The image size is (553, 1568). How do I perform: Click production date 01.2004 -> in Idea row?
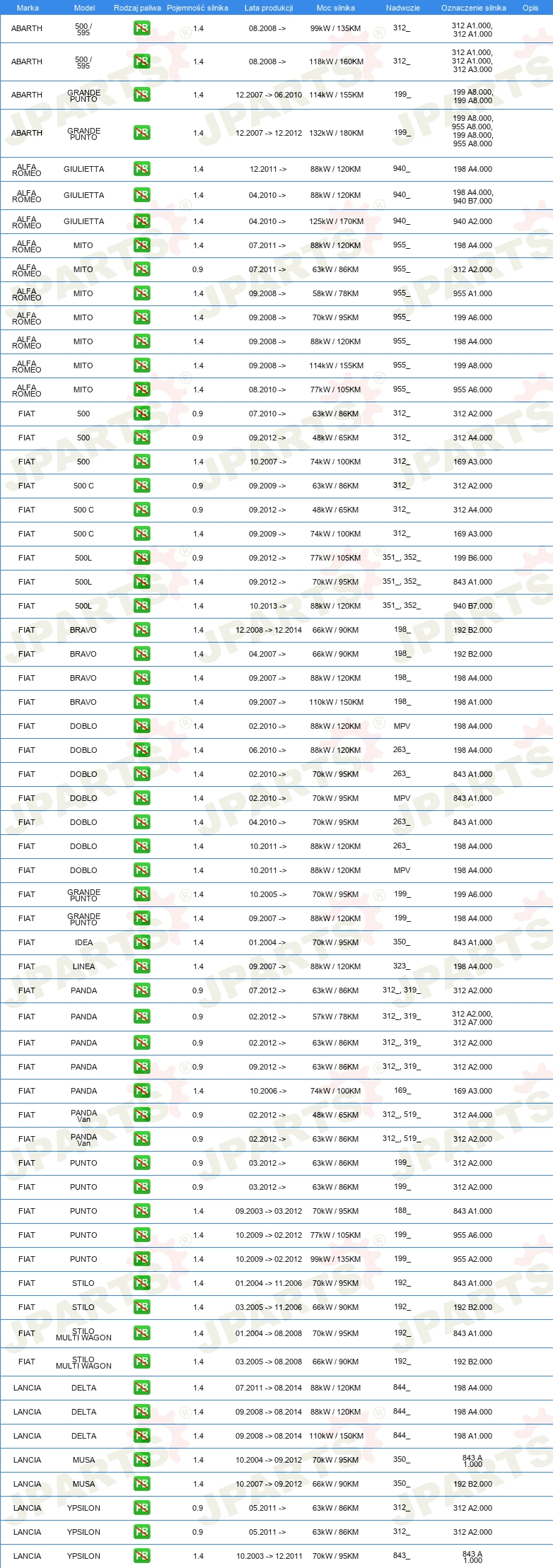pyautogui.click(x=267, y=942)
